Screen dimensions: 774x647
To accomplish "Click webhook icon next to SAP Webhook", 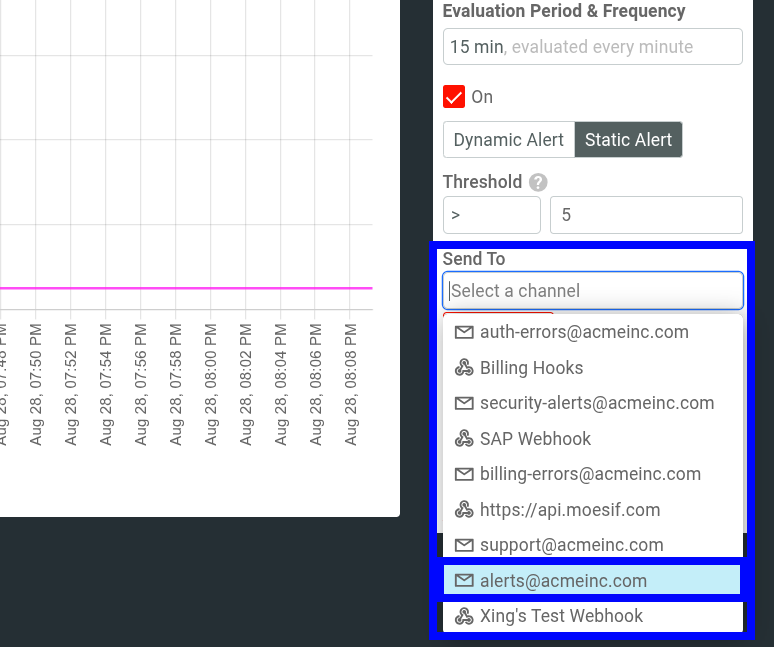I will pos(464,439).
